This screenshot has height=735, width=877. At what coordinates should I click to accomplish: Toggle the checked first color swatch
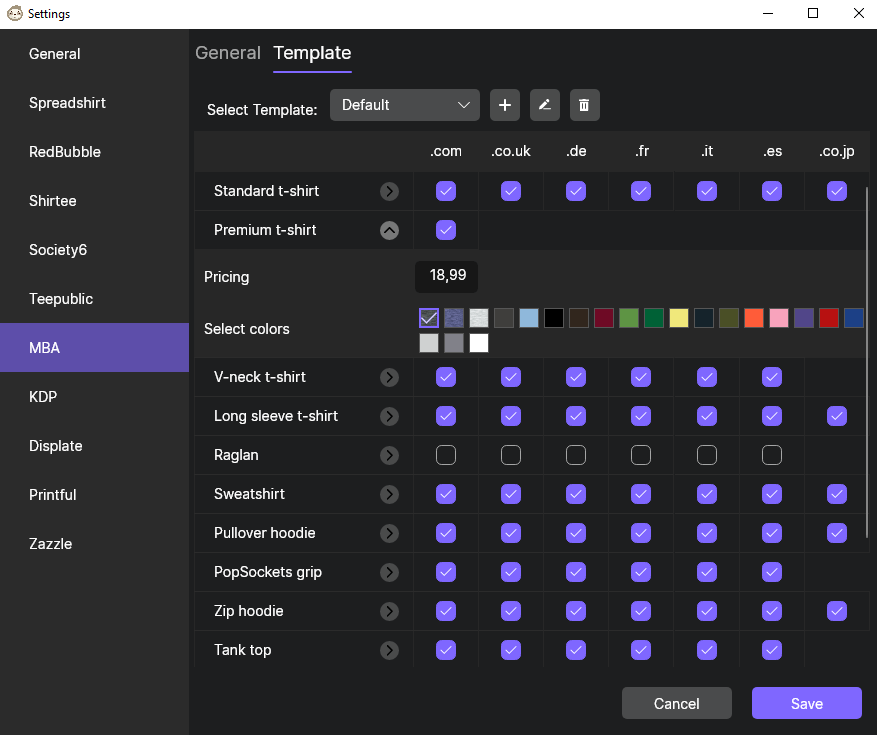(429, 318)
